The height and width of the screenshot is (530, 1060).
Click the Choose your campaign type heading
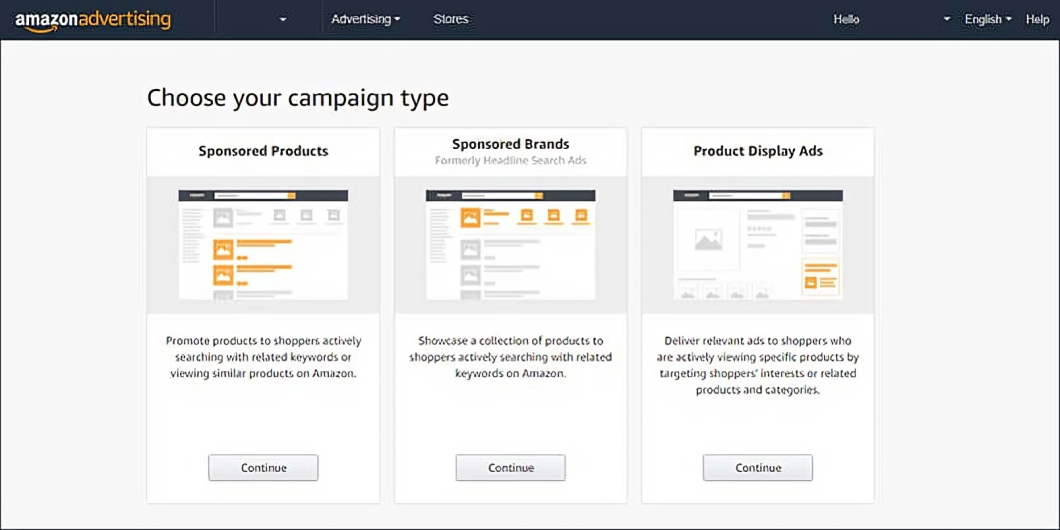[297, 98]
